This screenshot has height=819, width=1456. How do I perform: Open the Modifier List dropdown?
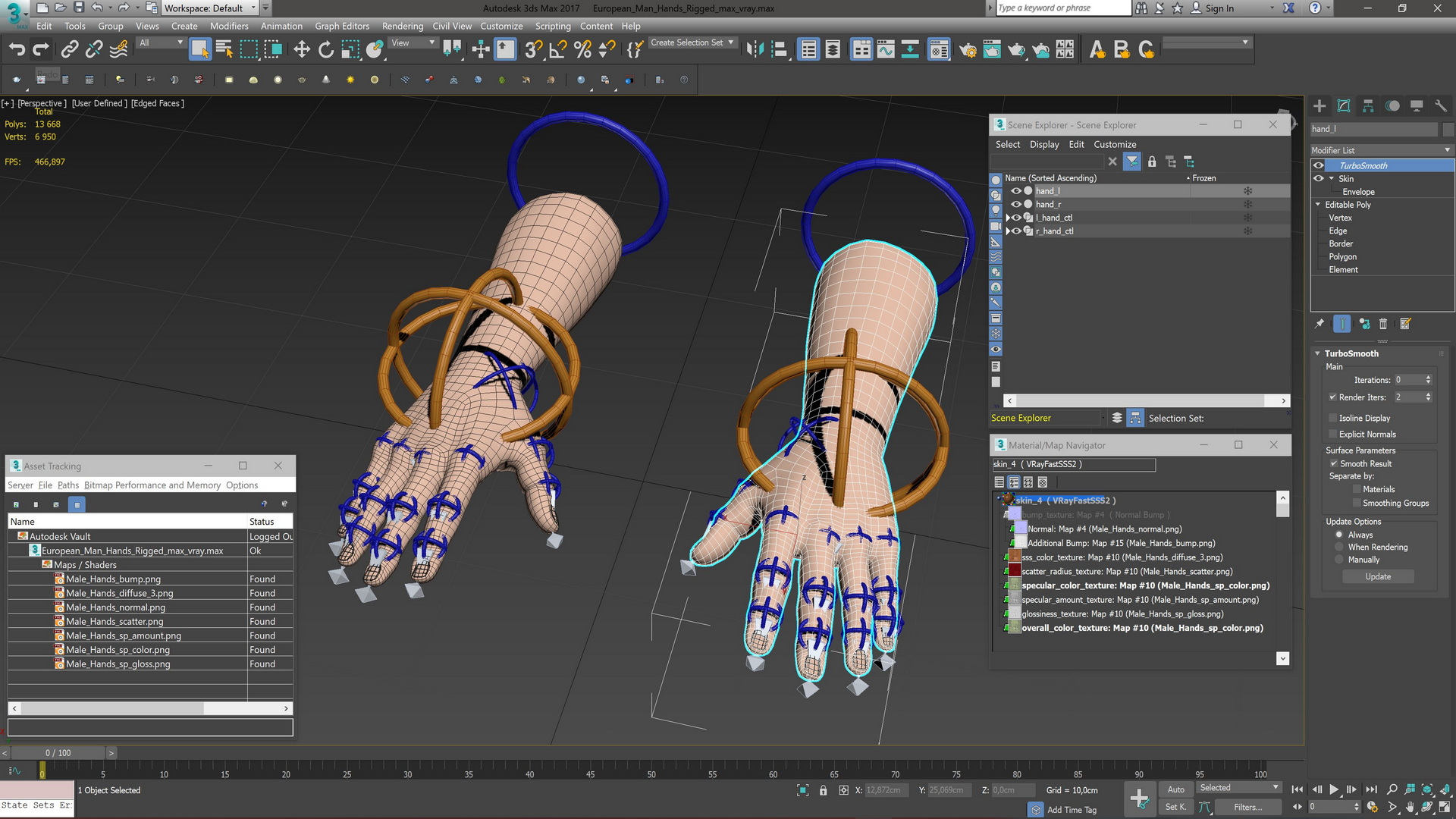(x=1381, y=150)
